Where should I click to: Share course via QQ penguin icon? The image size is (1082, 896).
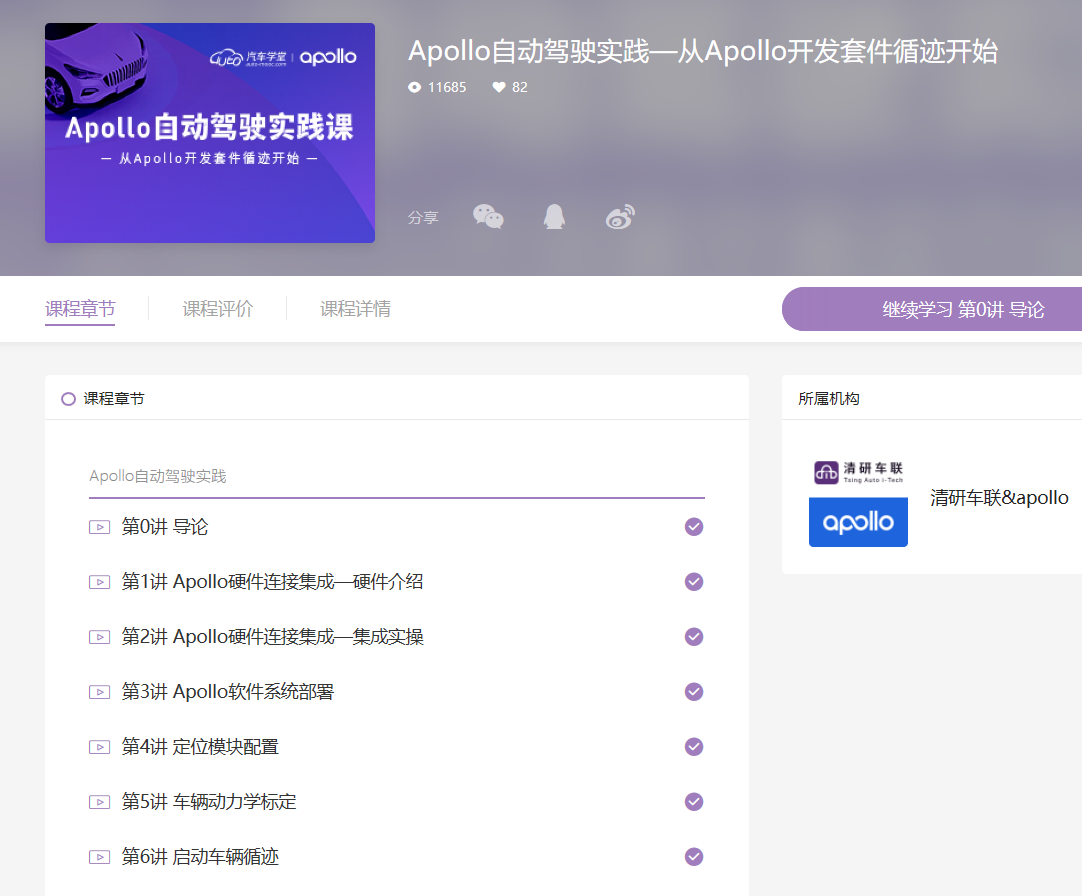click(x=553, y=217)
